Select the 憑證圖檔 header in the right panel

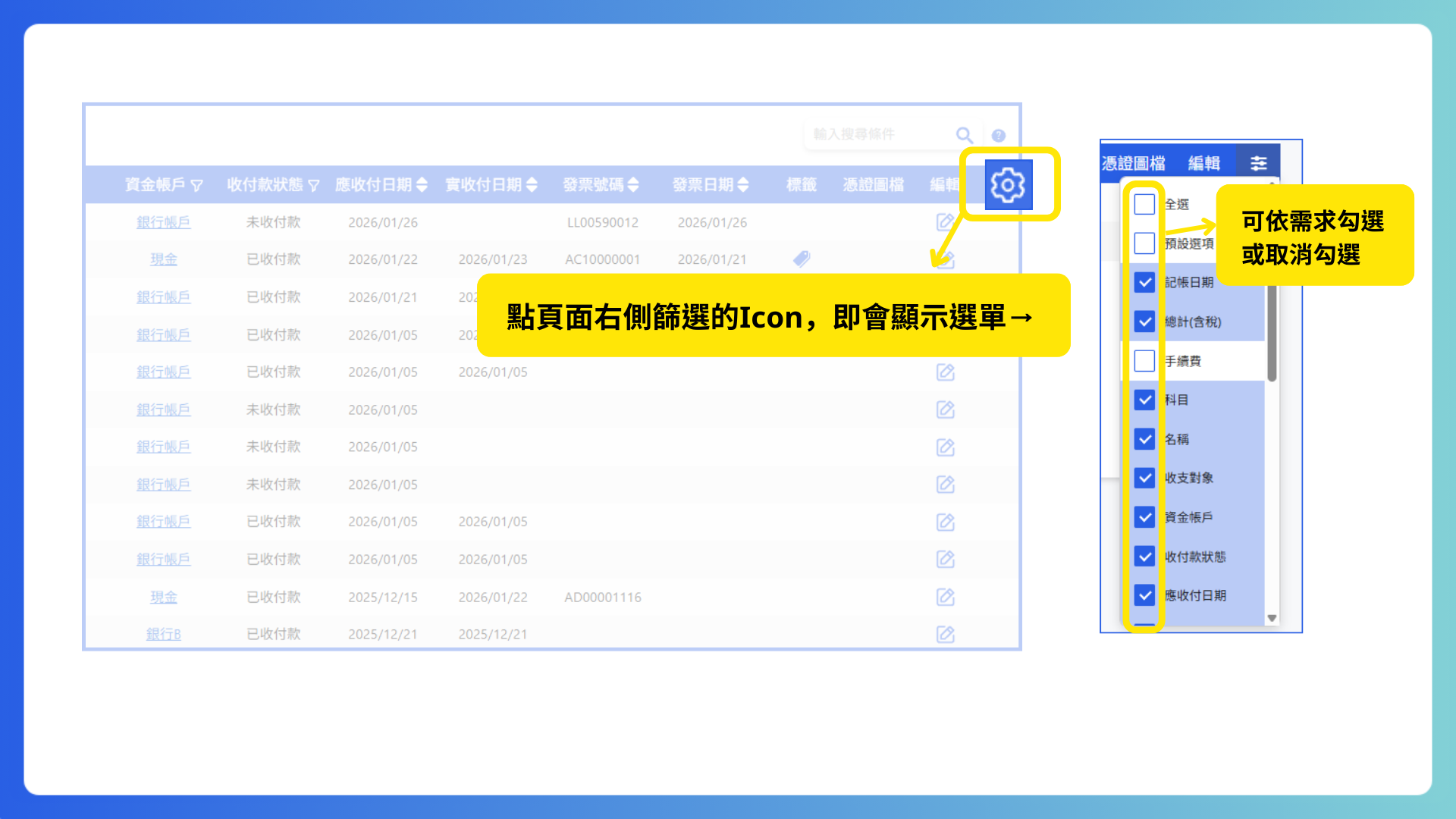pyautogui.click(x=1133, y=162)
